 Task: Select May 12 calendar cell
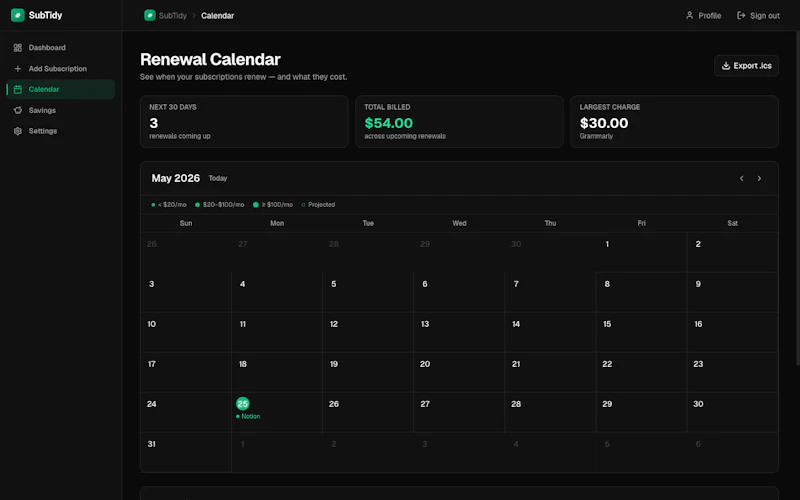point(368,332)
